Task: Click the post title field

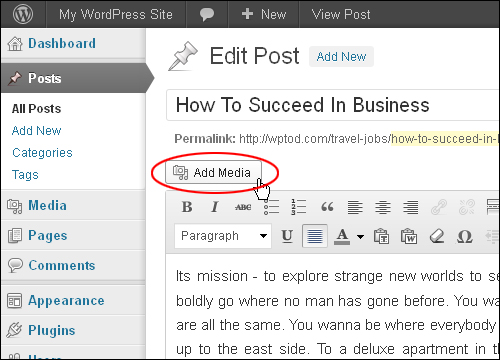Action: coord(333,105)
